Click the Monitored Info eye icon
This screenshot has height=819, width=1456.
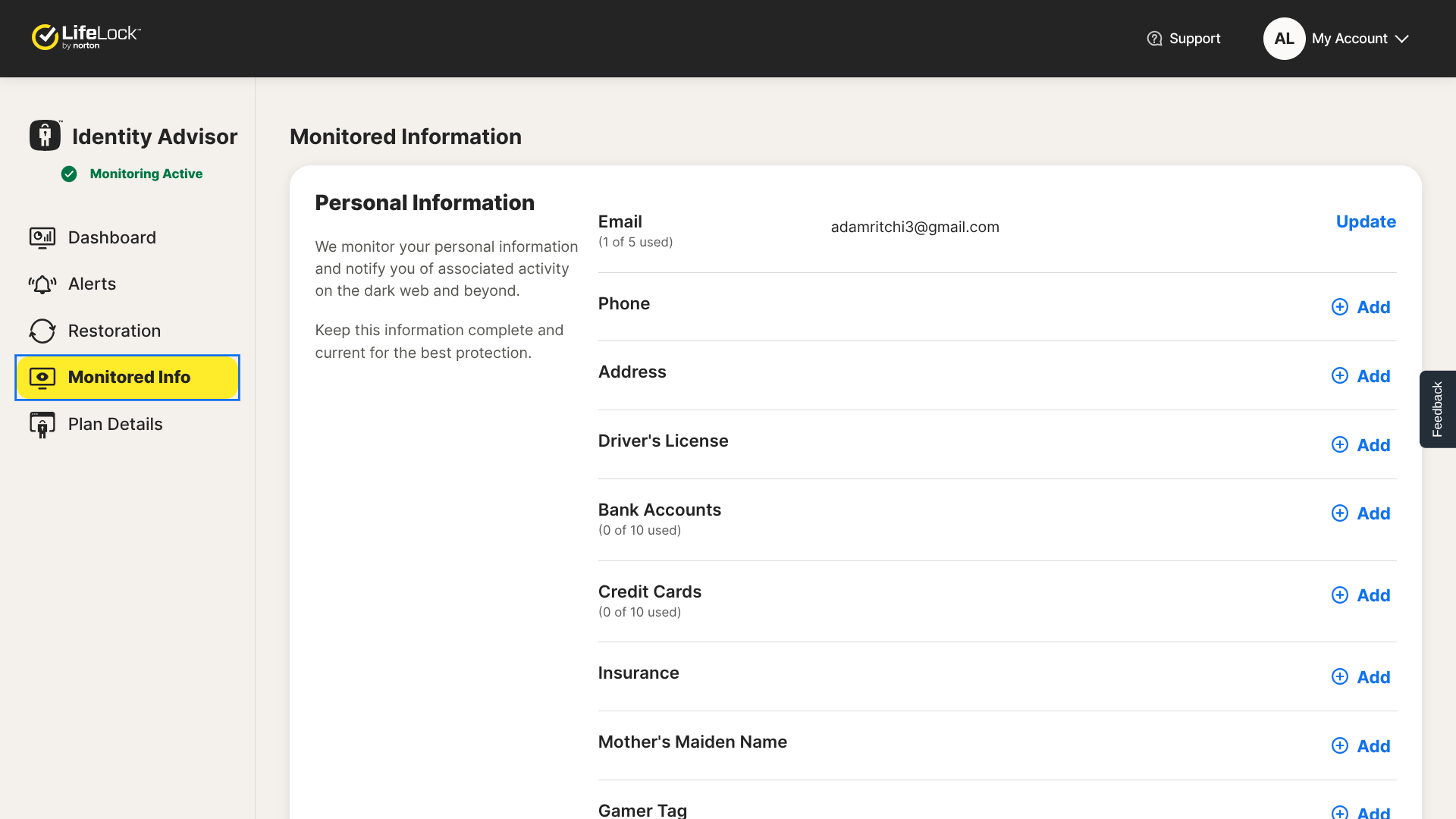pos(42,378)
